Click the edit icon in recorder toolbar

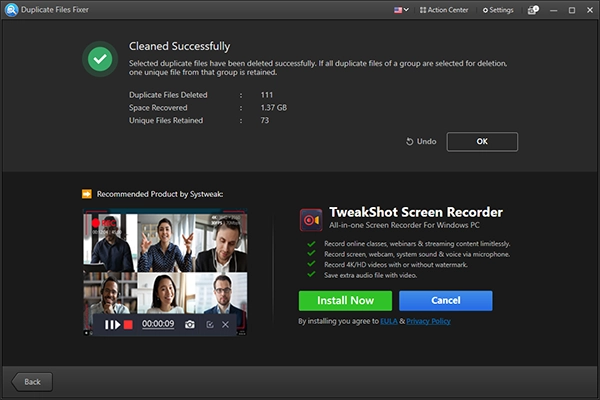pyautogui.click(x=210, y=325)
